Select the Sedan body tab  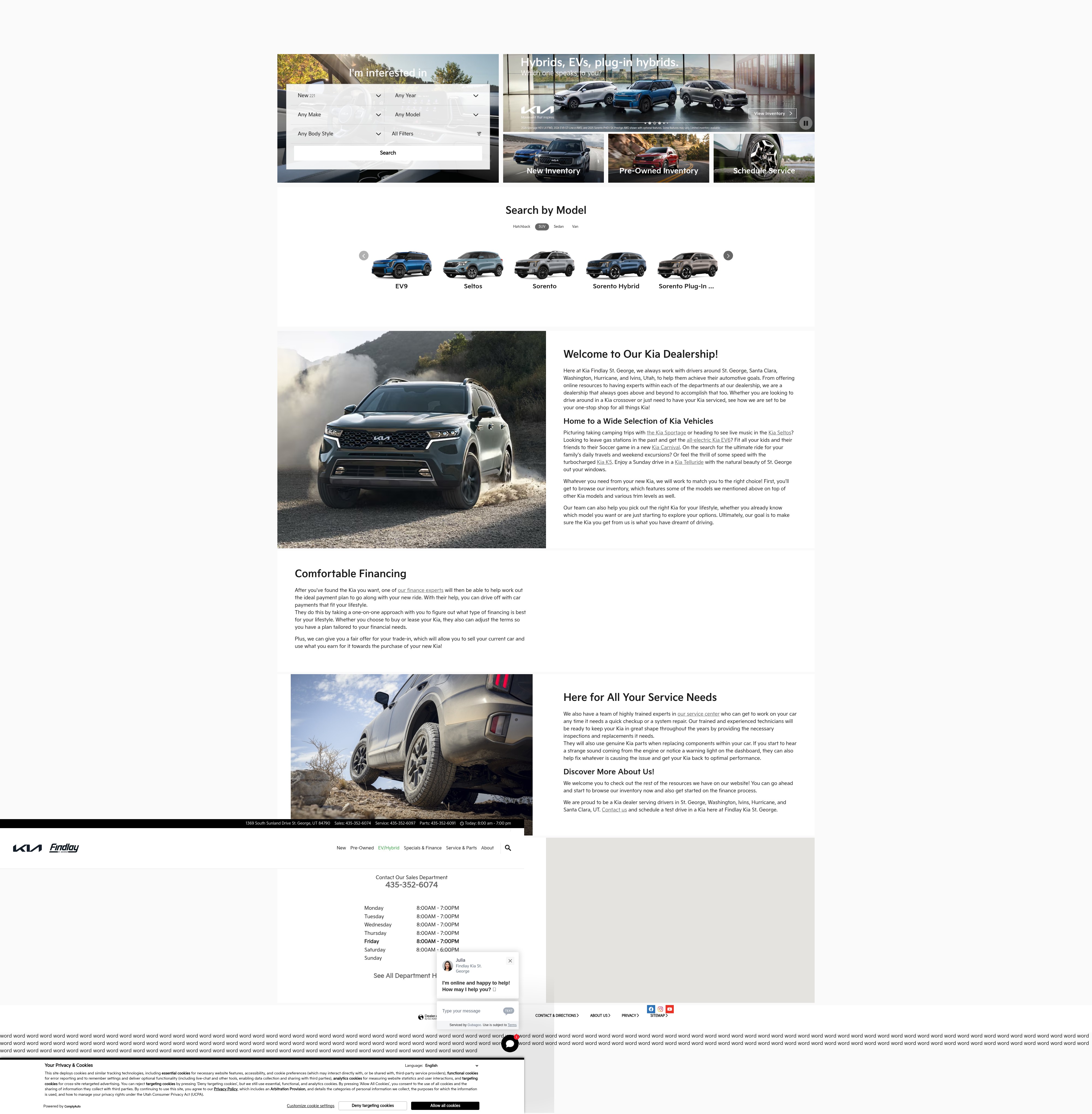(559, 227)
